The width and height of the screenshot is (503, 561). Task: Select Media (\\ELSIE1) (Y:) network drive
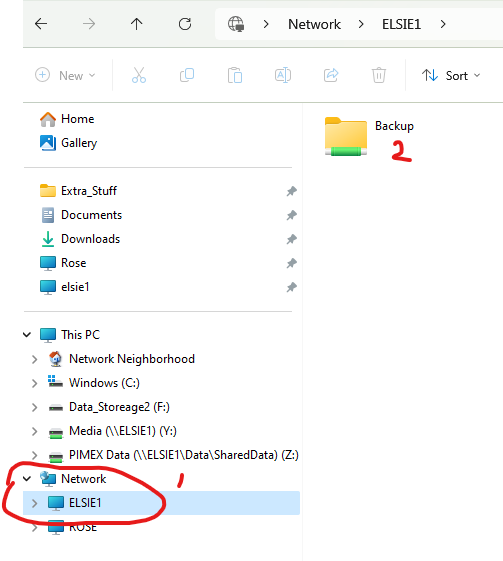point(113,431)
